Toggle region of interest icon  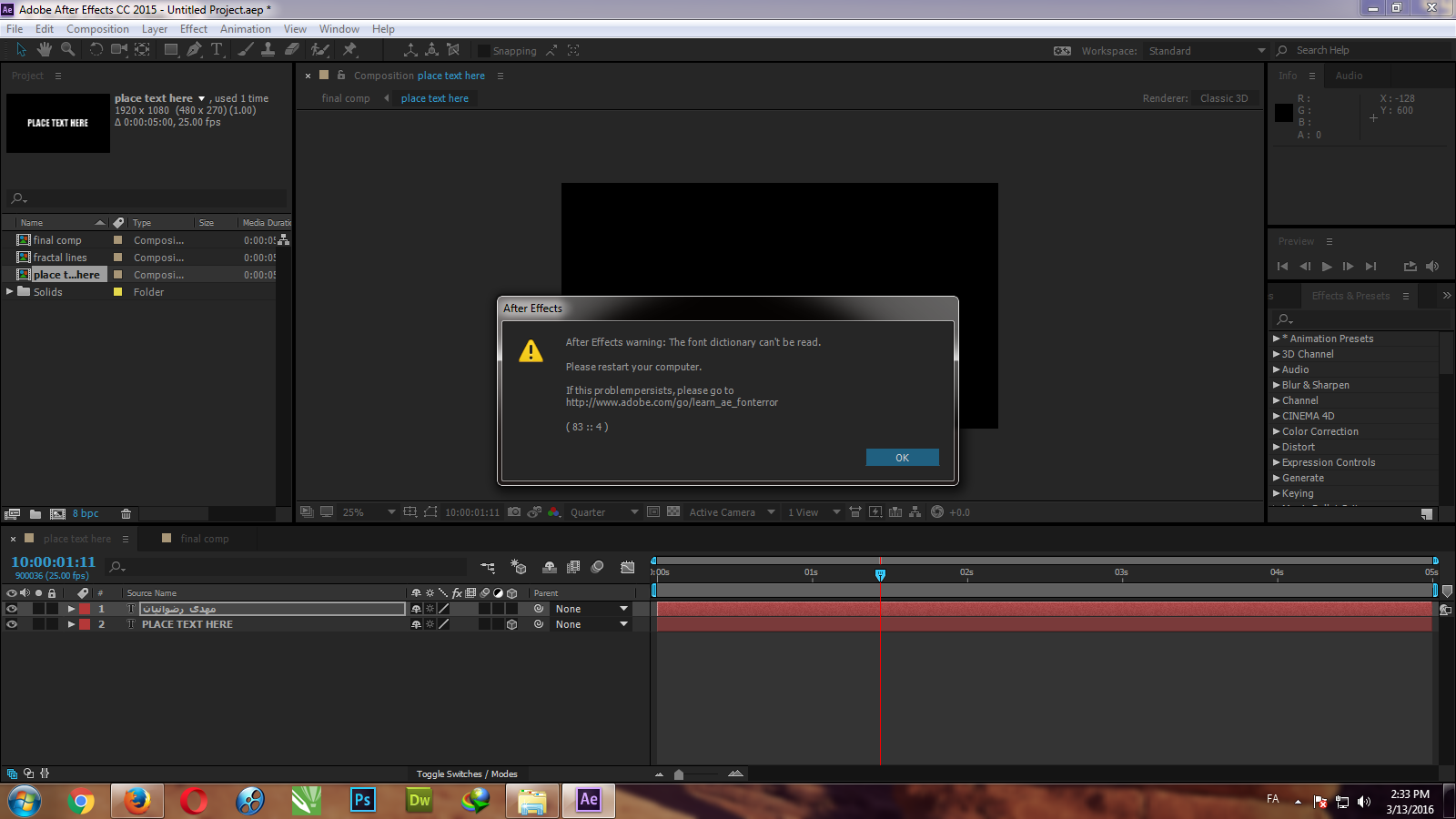click(x=652, y=512)
